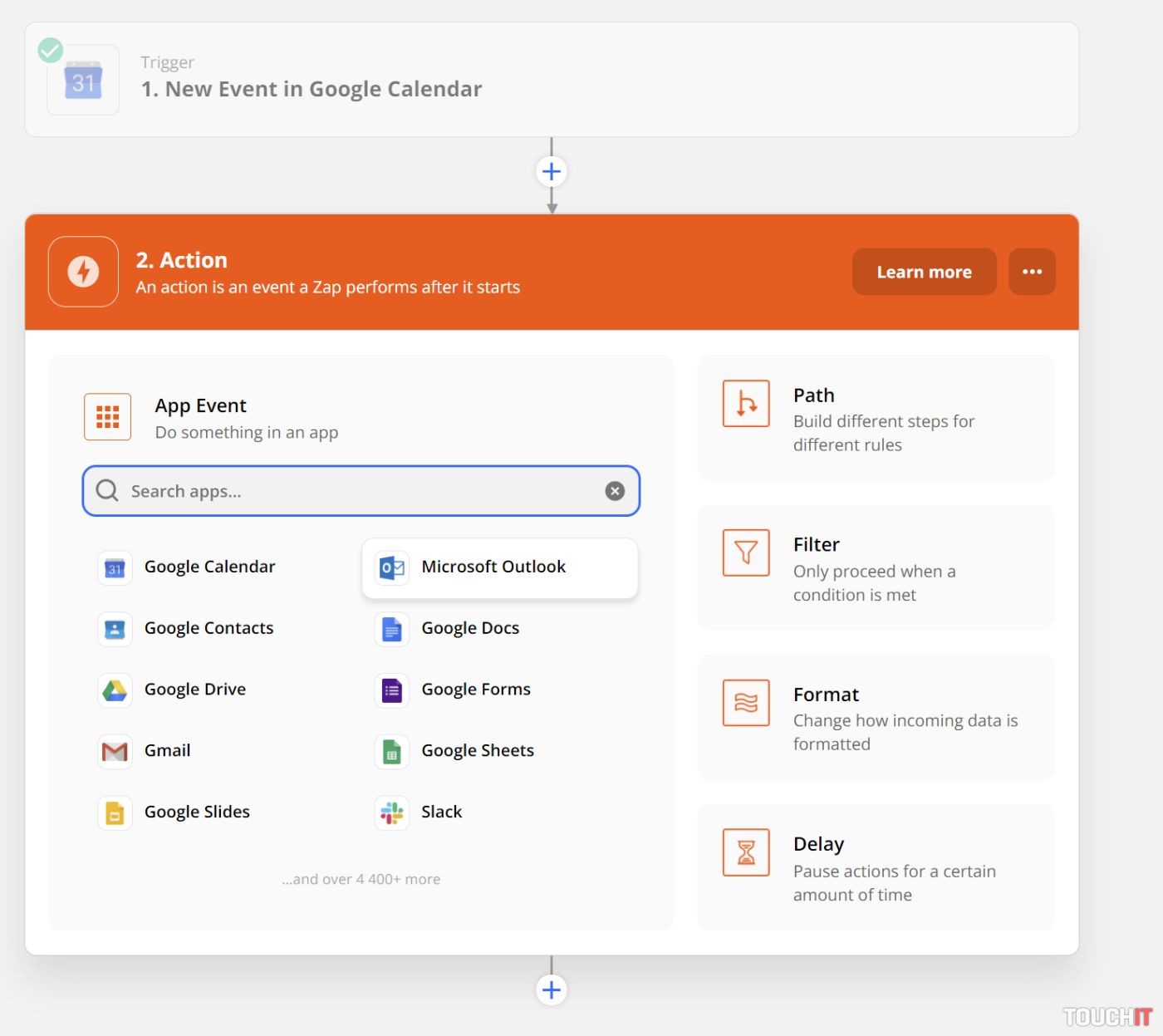Select Google Docs from app list
Viewport: 1163px width, 1036px height.
[469, 629]
